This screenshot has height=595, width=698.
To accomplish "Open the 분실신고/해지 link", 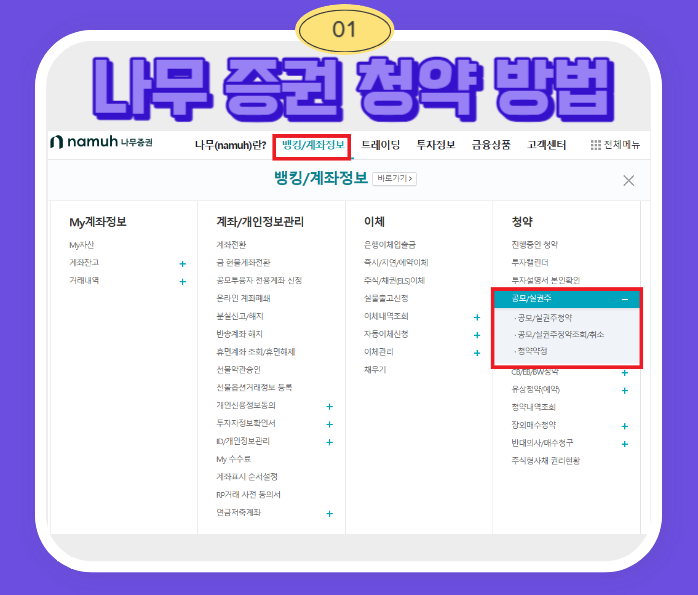I will click(240, 316).
